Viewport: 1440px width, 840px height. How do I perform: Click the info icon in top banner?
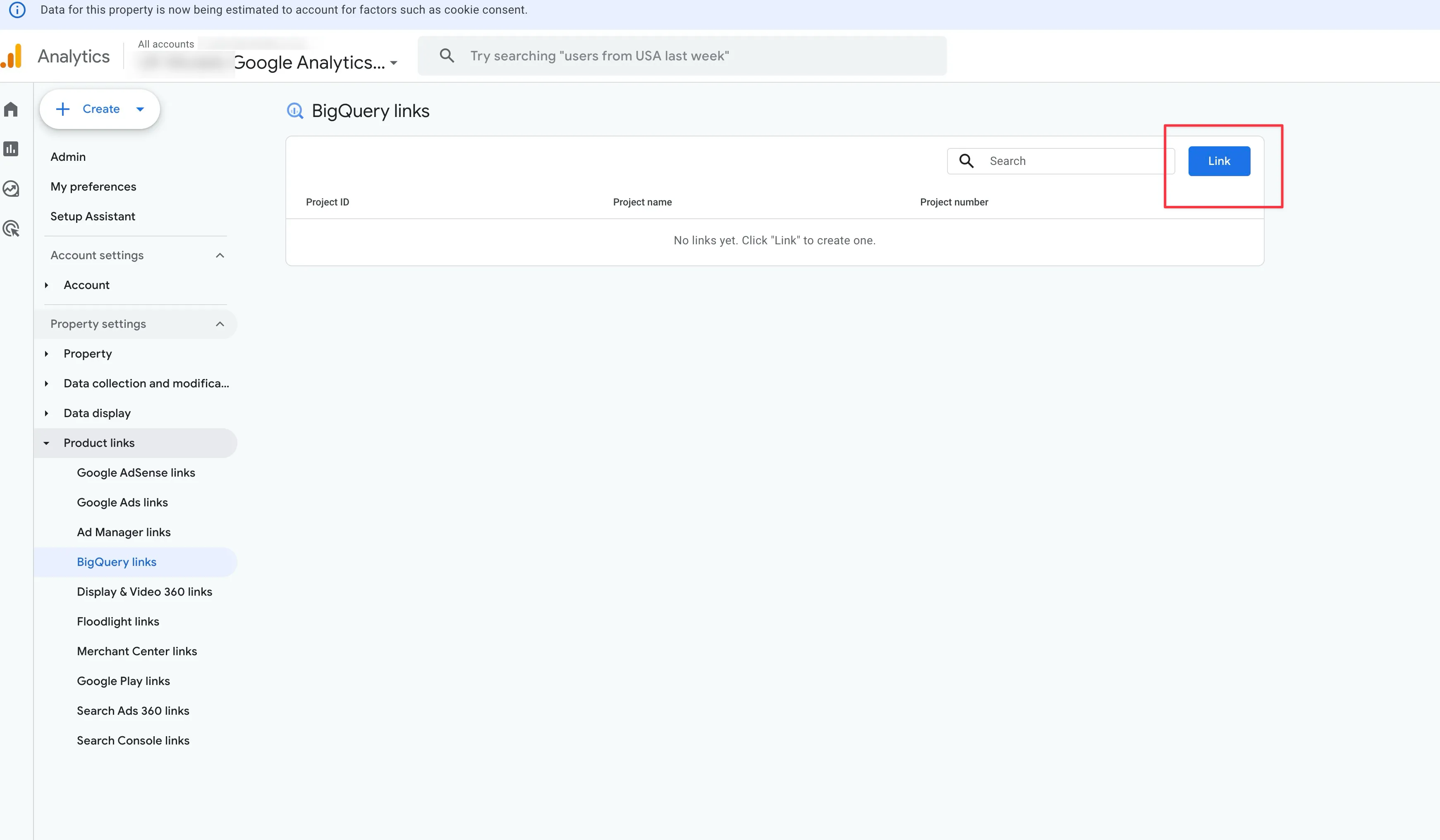pyautogui.click(x=17, y=10)
